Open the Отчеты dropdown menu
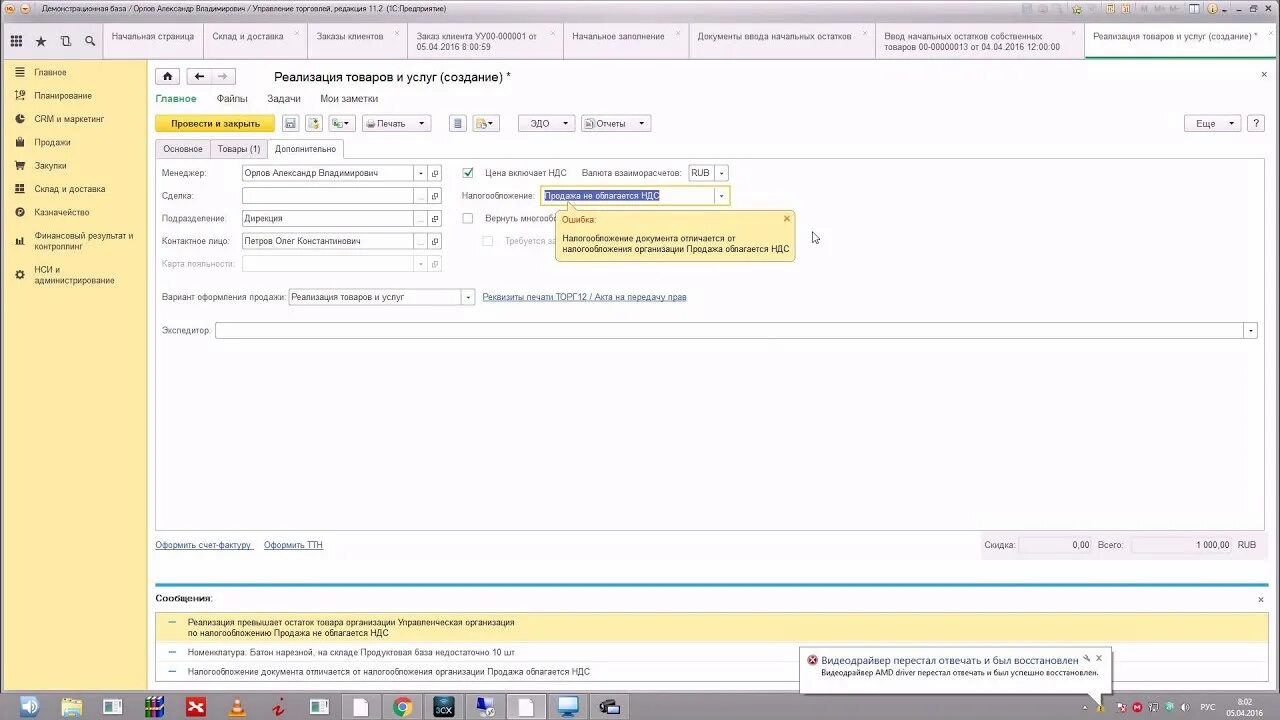 [x=616, y=123]
